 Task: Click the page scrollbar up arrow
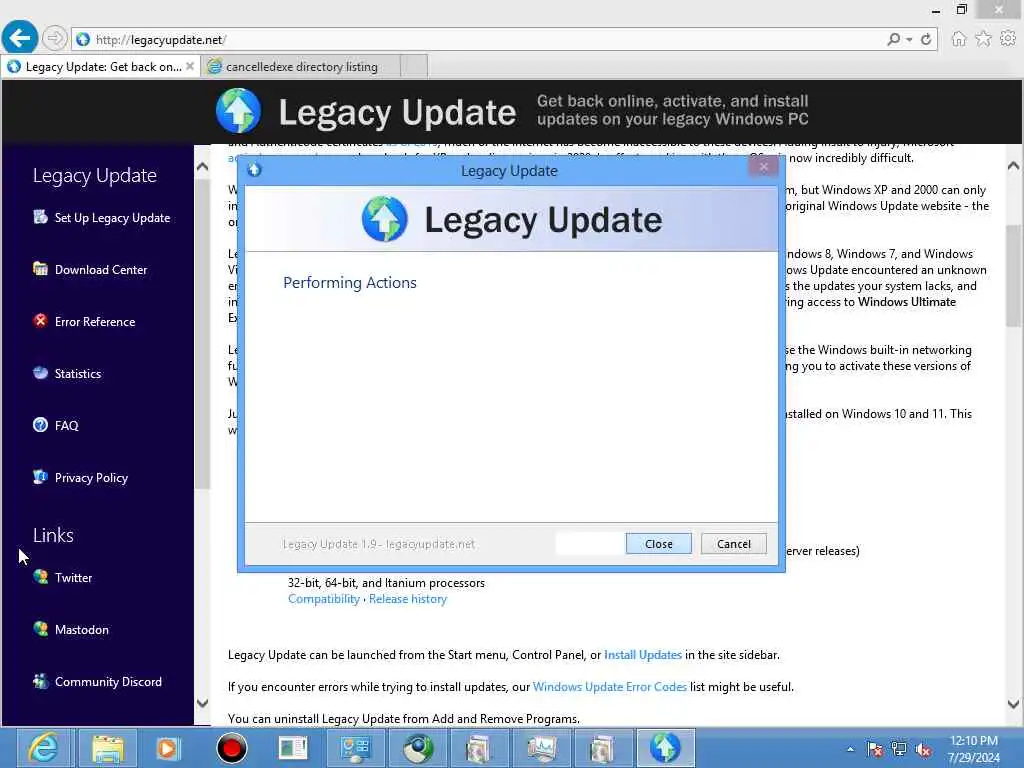pos(1013,166)
